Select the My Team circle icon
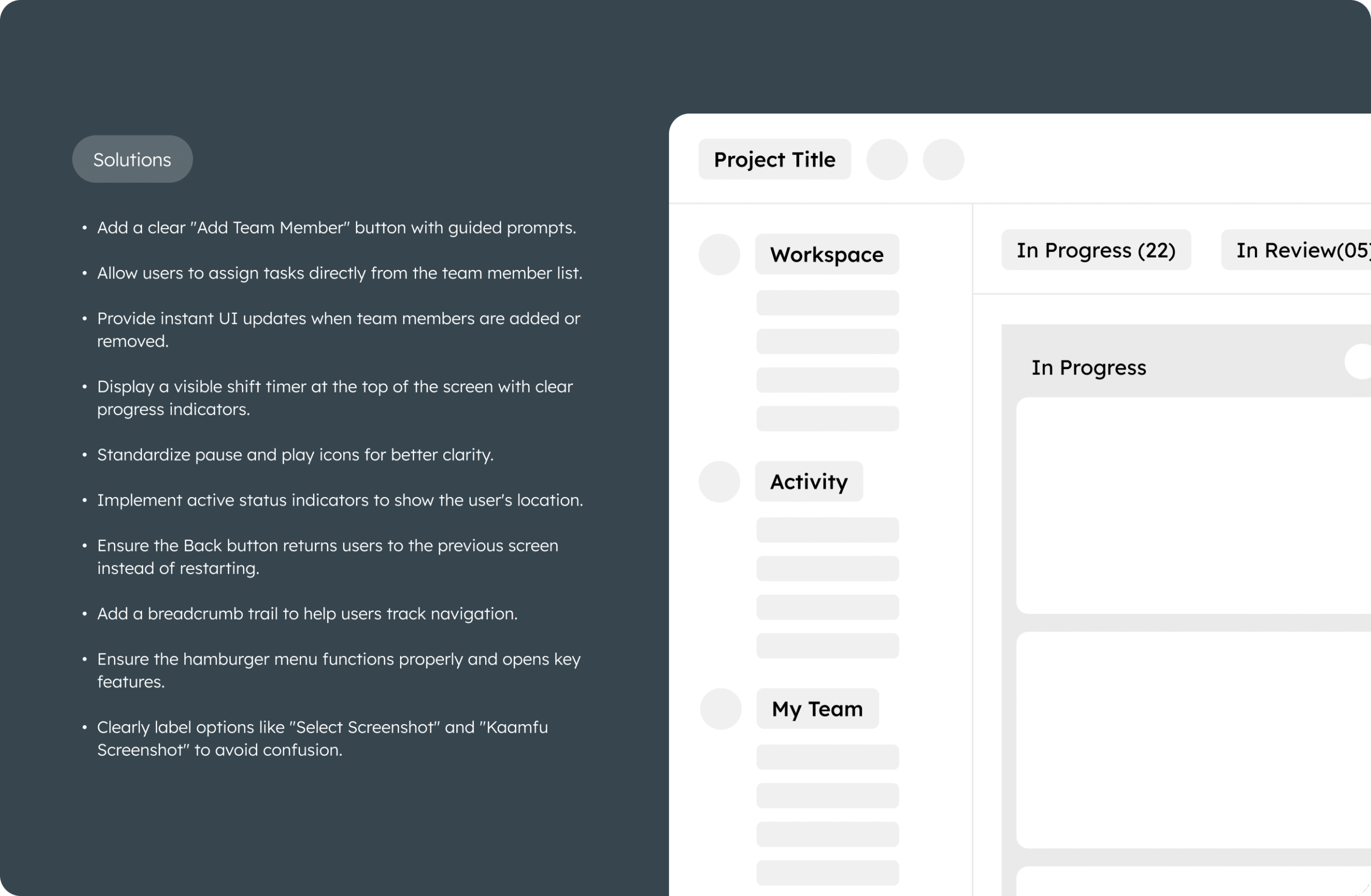 pos(720,709)
